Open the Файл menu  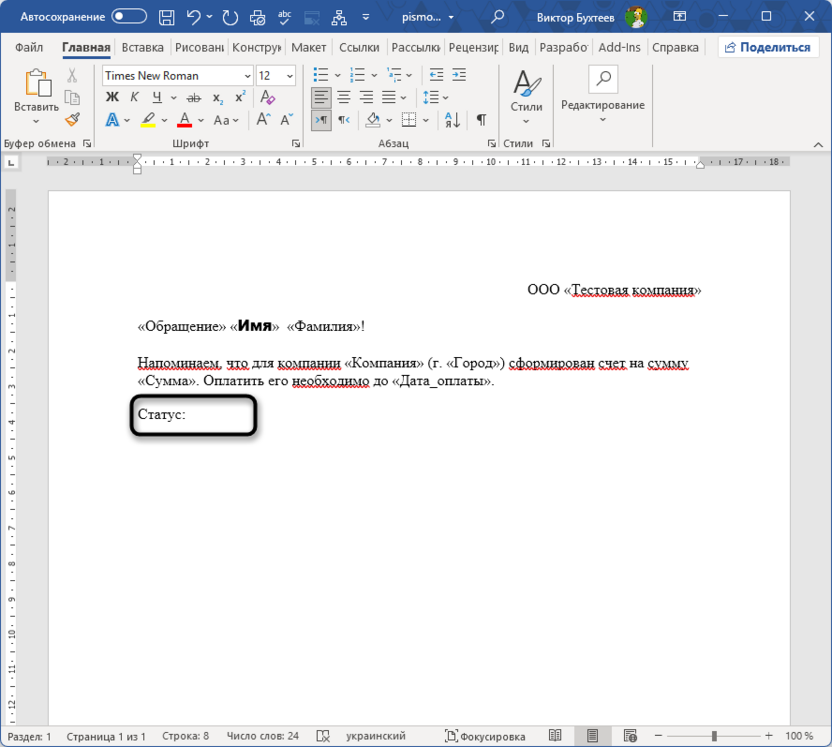[29, 47]
